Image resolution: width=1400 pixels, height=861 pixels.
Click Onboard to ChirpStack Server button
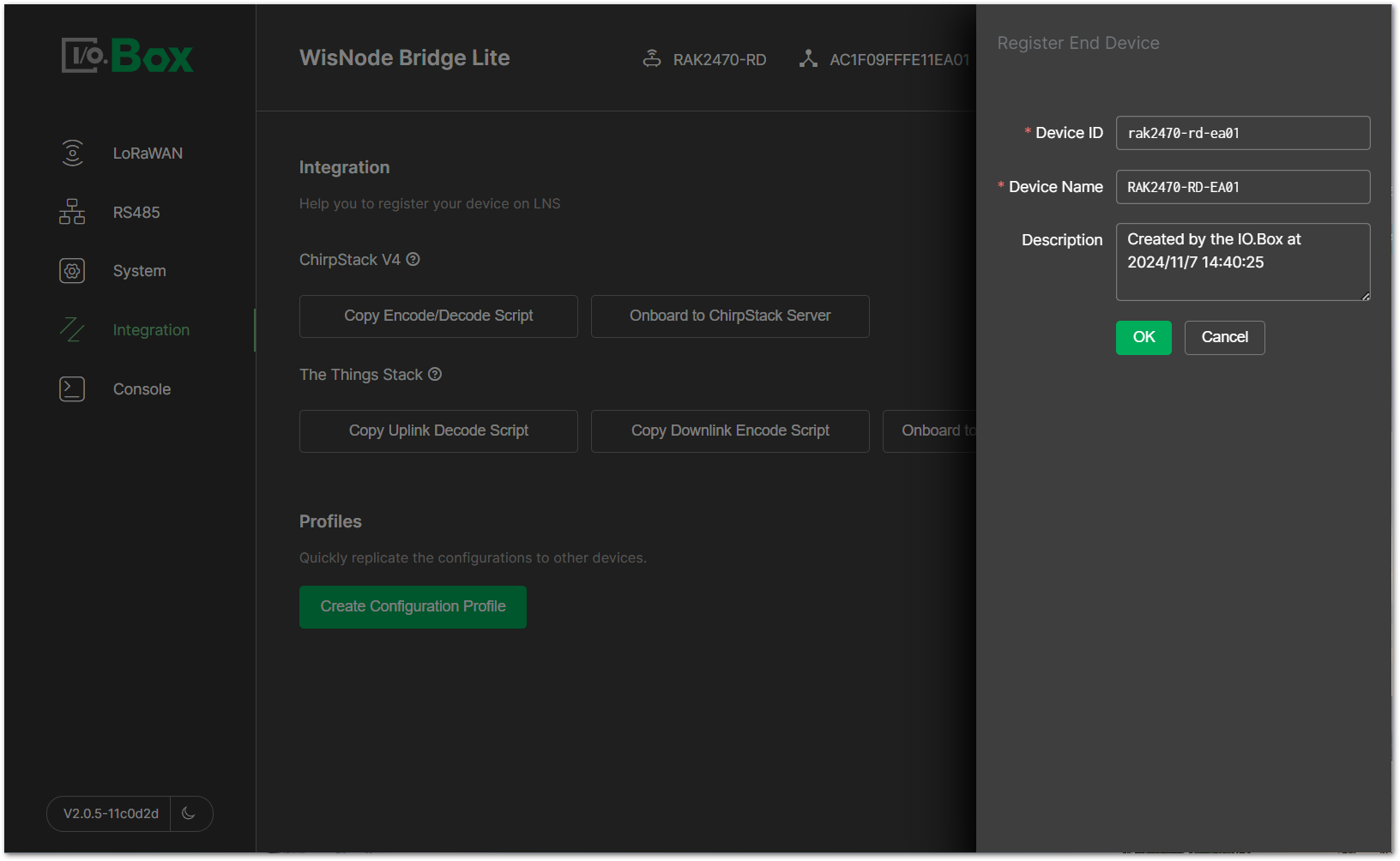click(730, 316)
